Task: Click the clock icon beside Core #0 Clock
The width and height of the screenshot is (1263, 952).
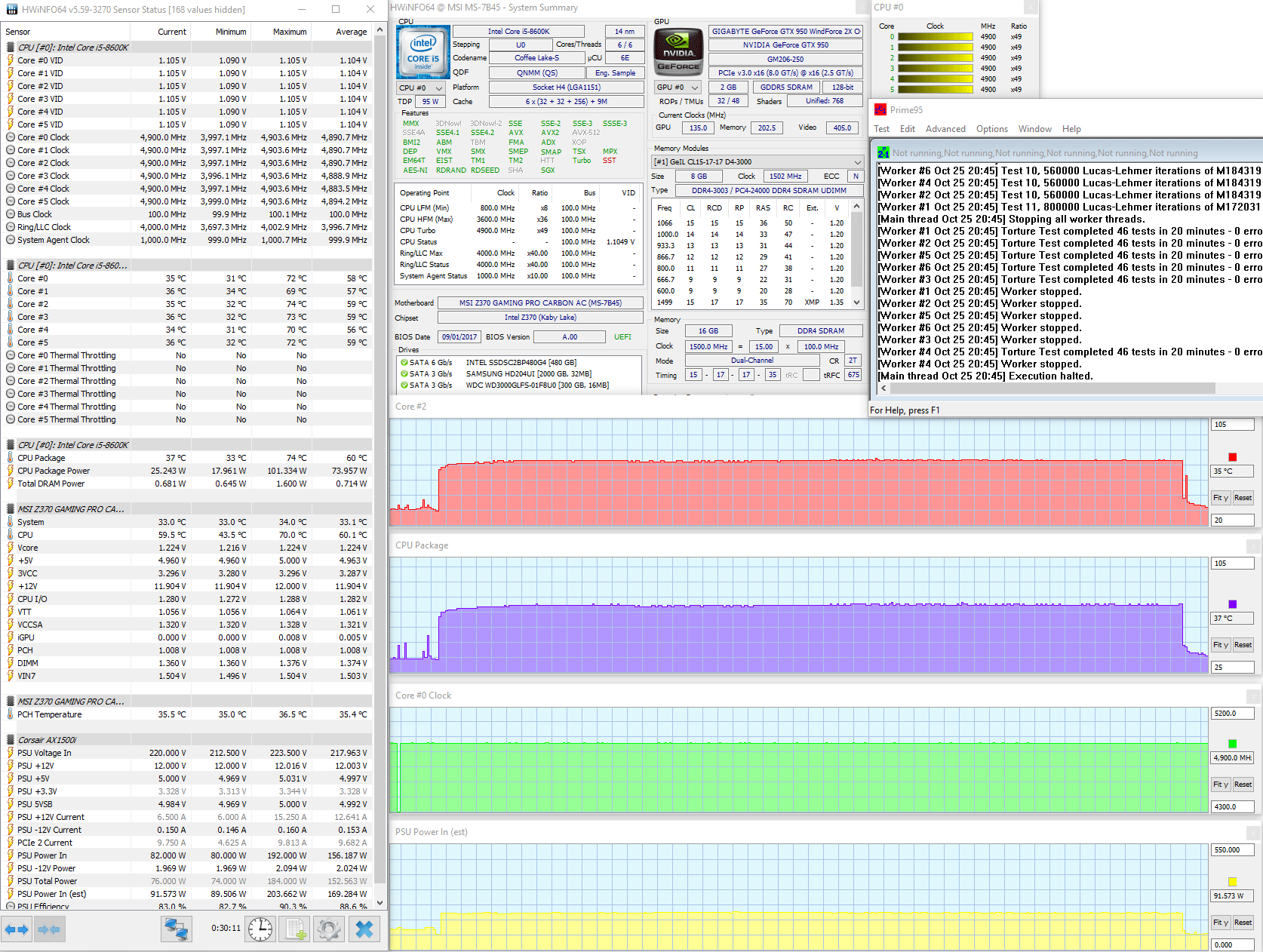Action: tap(11, 137)
